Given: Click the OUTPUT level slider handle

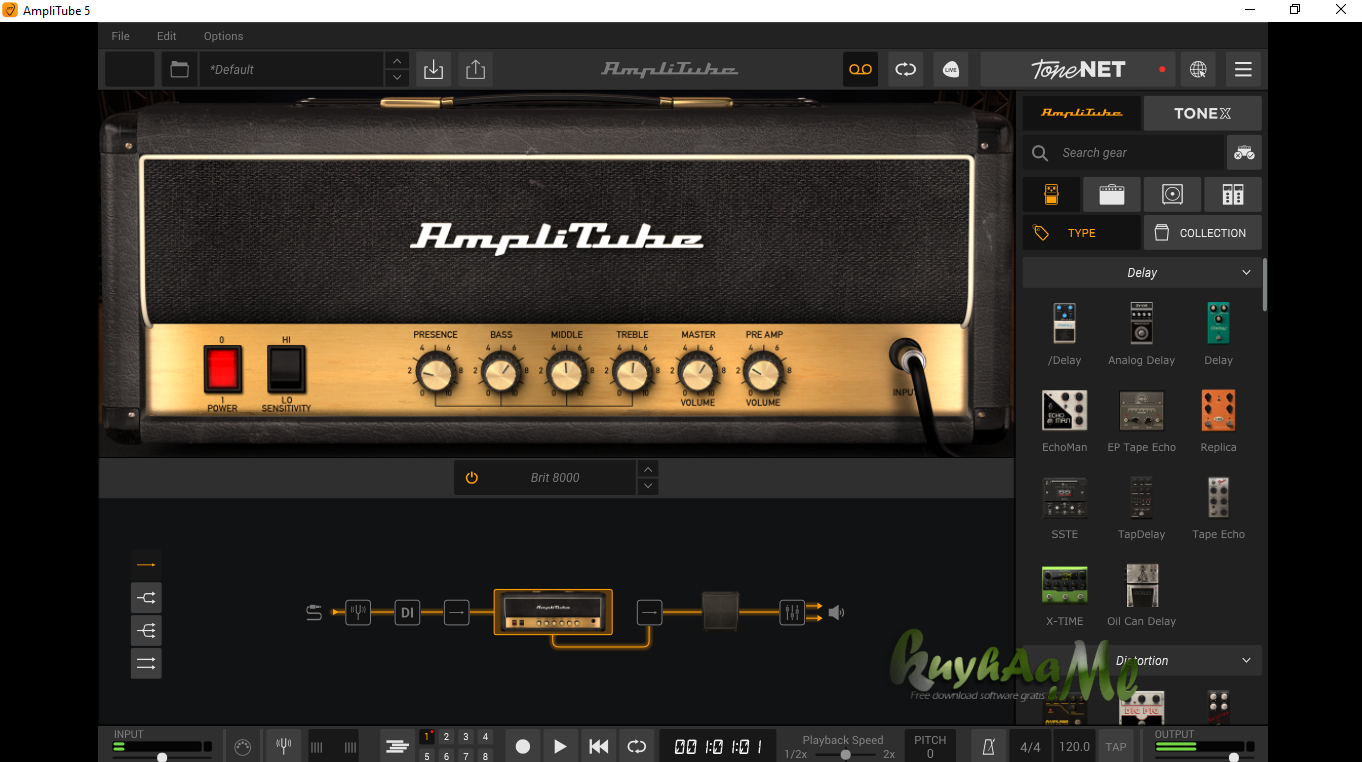Looking at the screenshot, I should tap(1232, 758).
